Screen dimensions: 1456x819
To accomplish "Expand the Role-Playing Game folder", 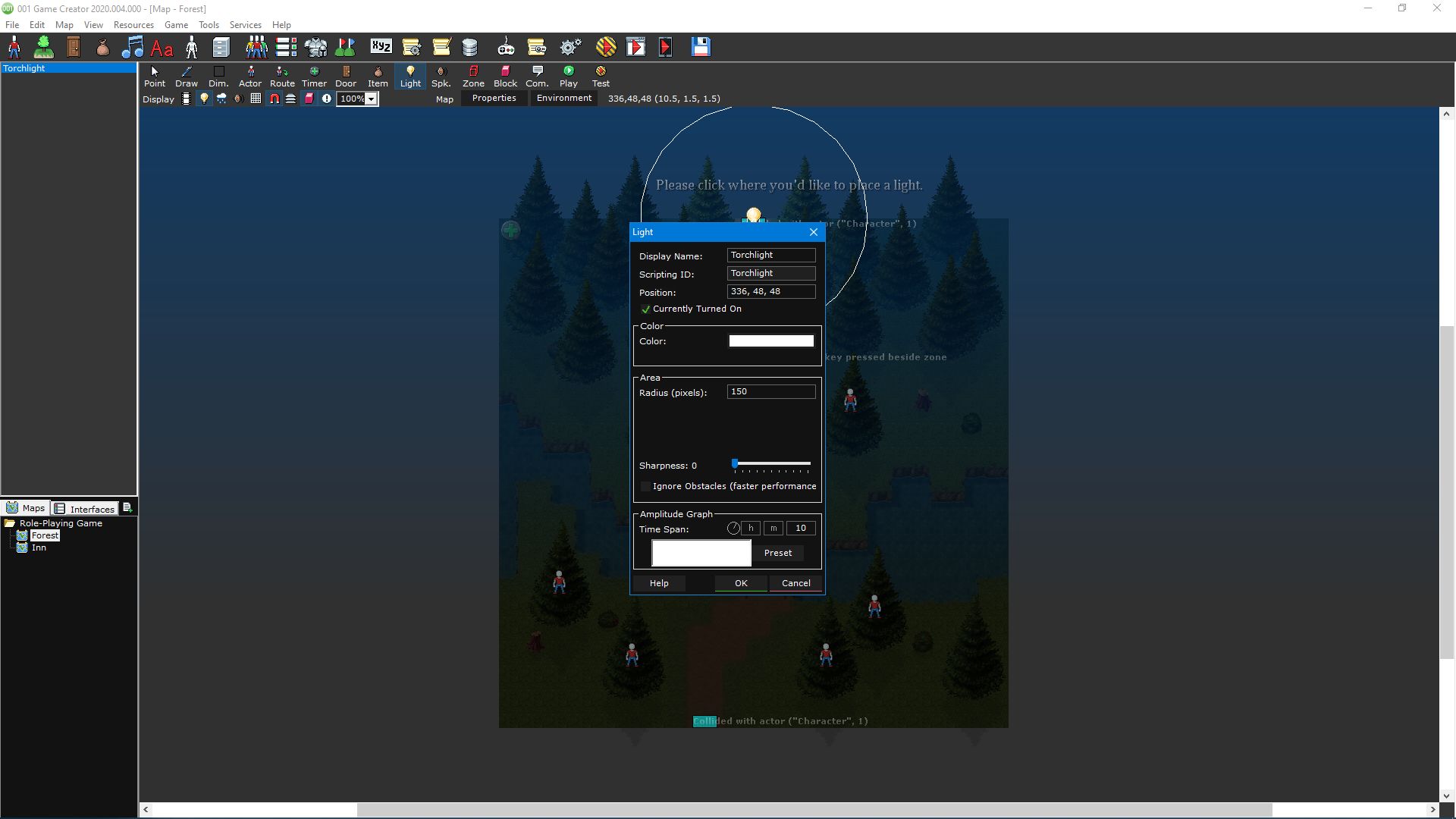I will (10, 523).
